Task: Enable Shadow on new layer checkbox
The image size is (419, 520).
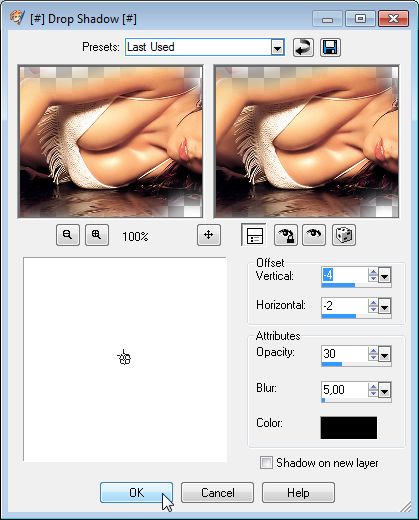Action: pyautogui.click(x=266, y=463)
